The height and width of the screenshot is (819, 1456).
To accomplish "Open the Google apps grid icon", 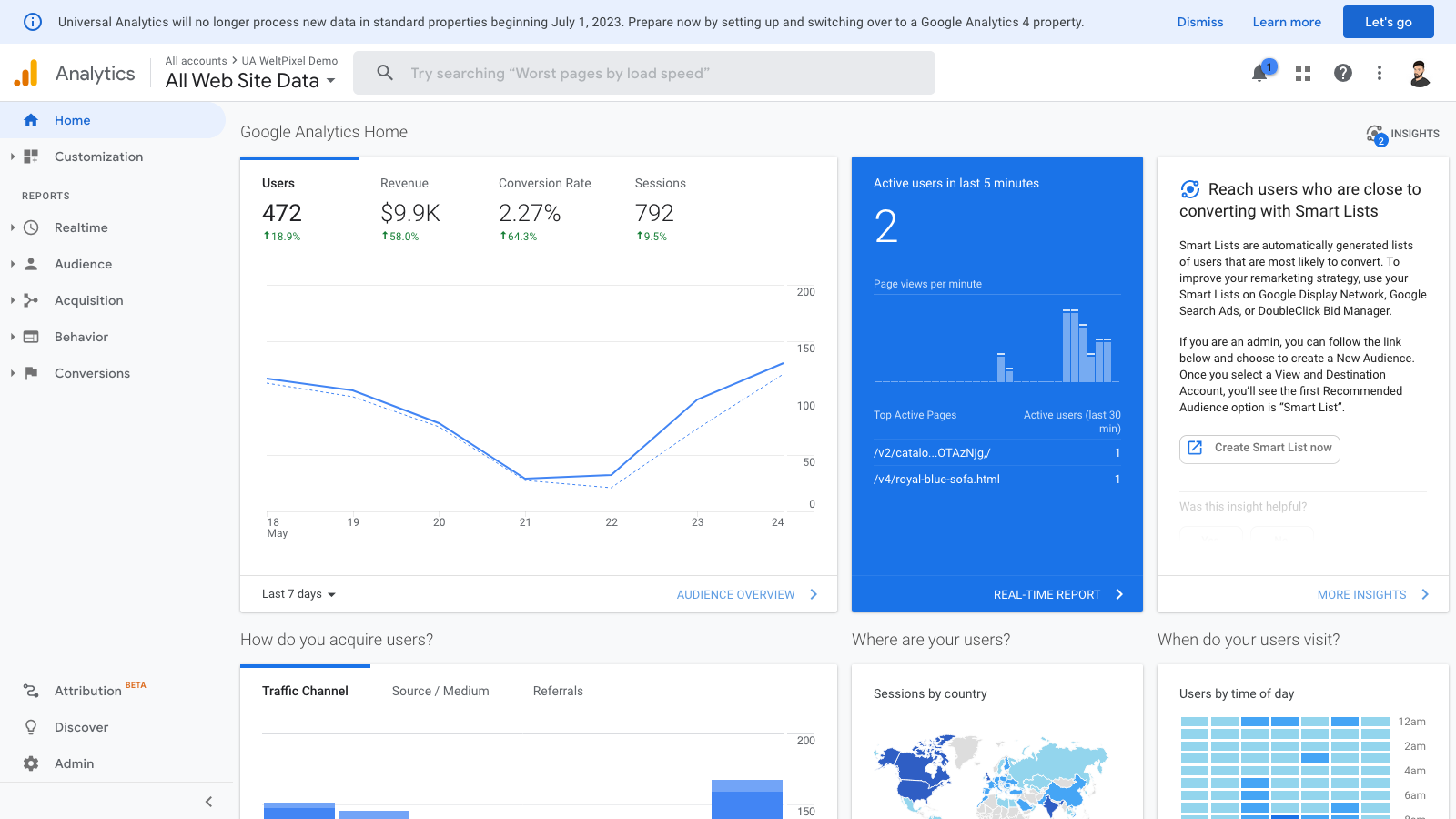I will [x=1303, y=73].
